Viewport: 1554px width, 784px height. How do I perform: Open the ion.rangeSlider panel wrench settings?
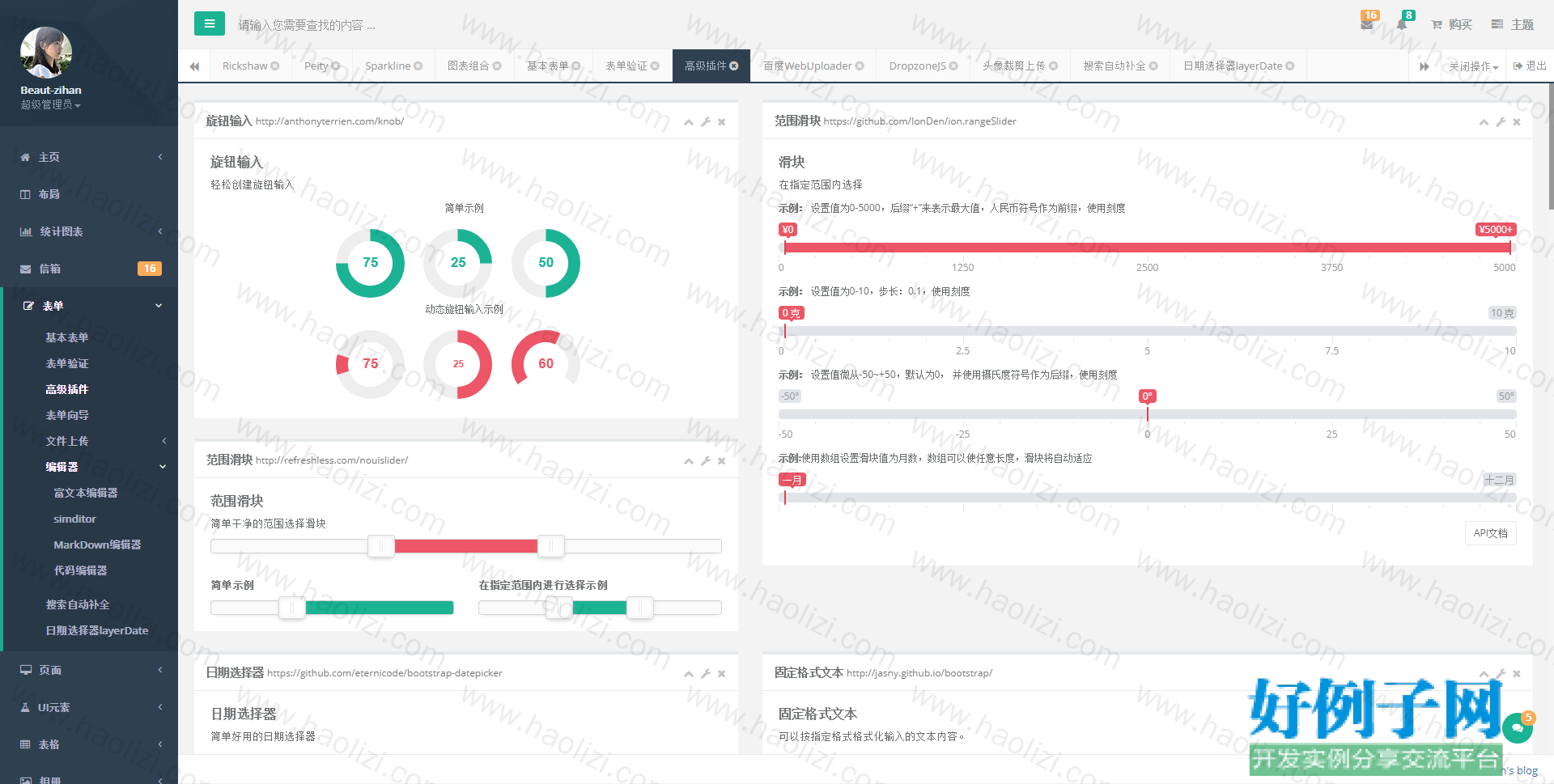pos(1501,122)
